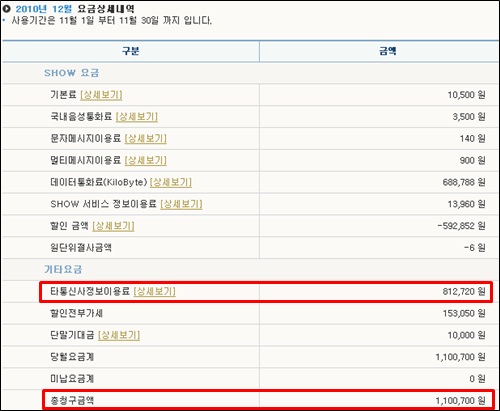Image resolution: width=500 pixels, height=411 pixels.
Task: Click the 140 원 amount
Action: pyautogui.click(x=473, y=139)
